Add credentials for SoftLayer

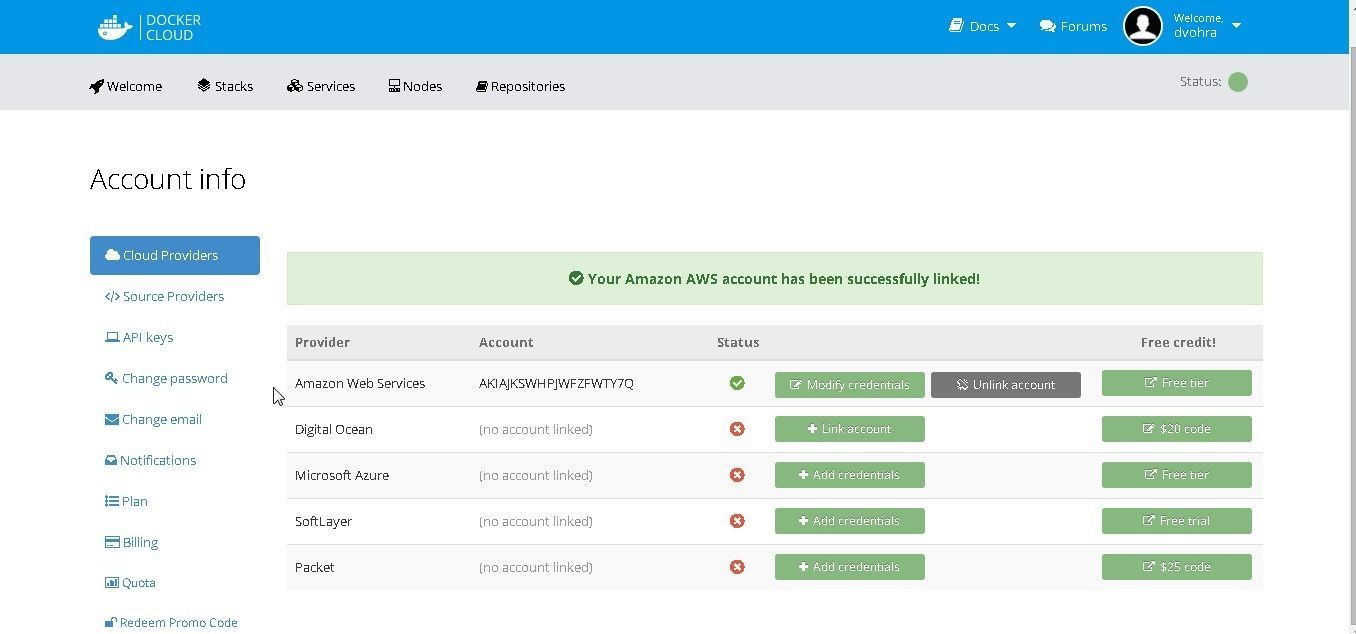click(x=850, y=521)
